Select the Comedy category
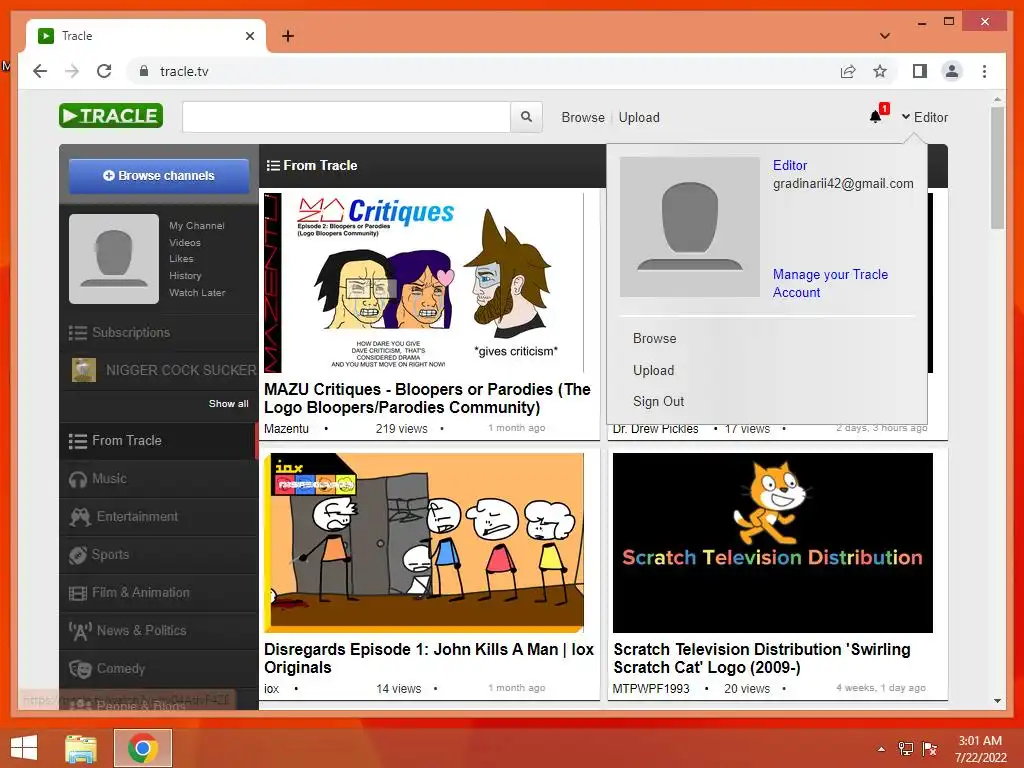Image resolution: width=1024 pixels, height=768 pixels. point(159,668)
